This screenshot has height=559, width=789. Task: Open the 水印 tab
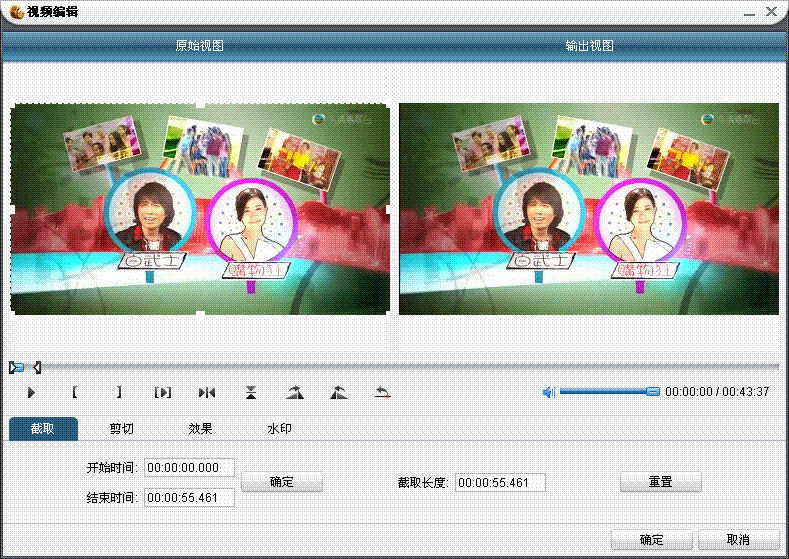click(279, 429)
